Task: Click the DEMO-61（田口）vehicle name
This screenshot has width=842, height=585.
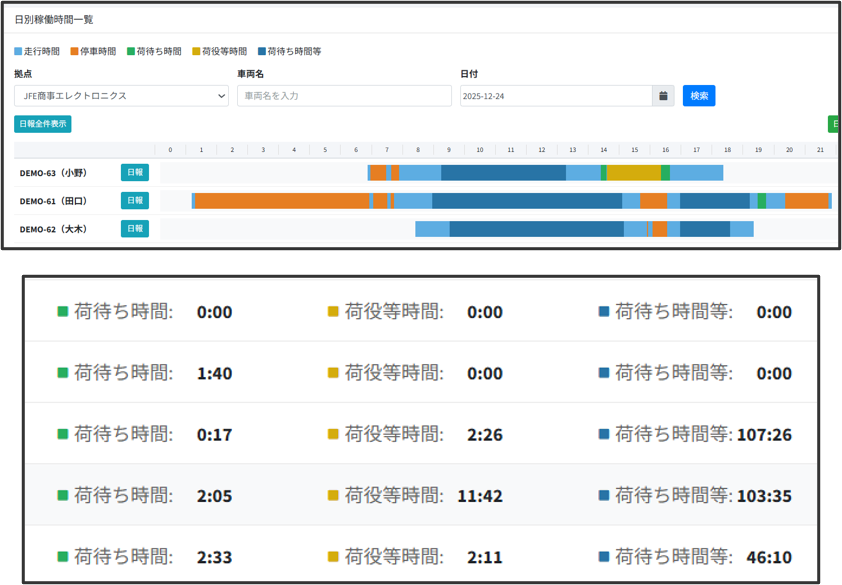Action: (x=53, y=201)
